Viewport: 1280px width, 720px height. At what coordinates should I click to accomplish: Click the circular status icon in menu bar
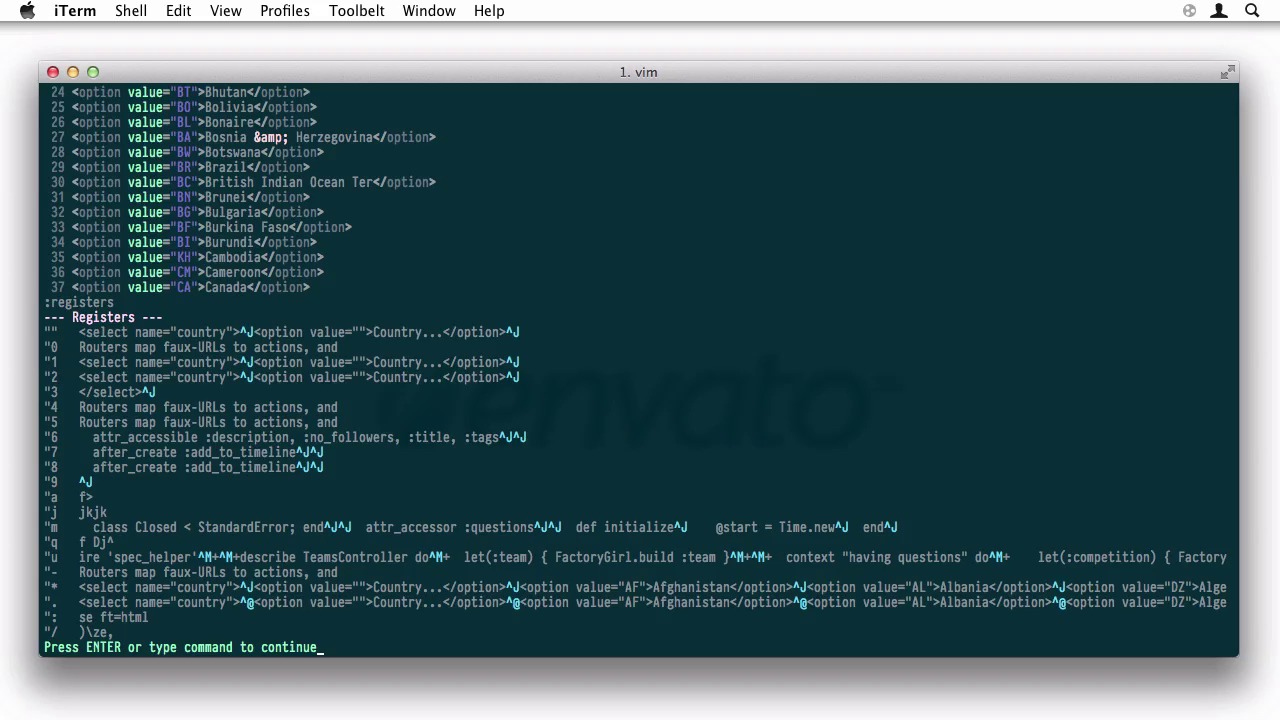tap(1189, 11)
